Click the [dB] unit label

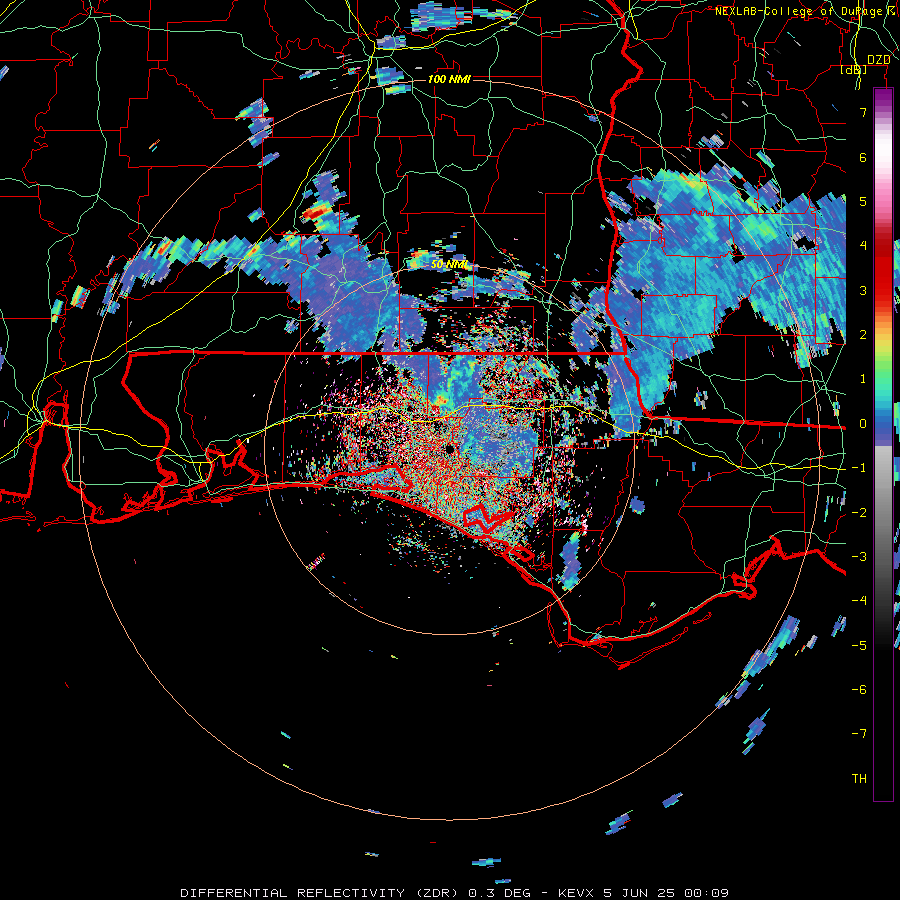(x=854, y=70)
